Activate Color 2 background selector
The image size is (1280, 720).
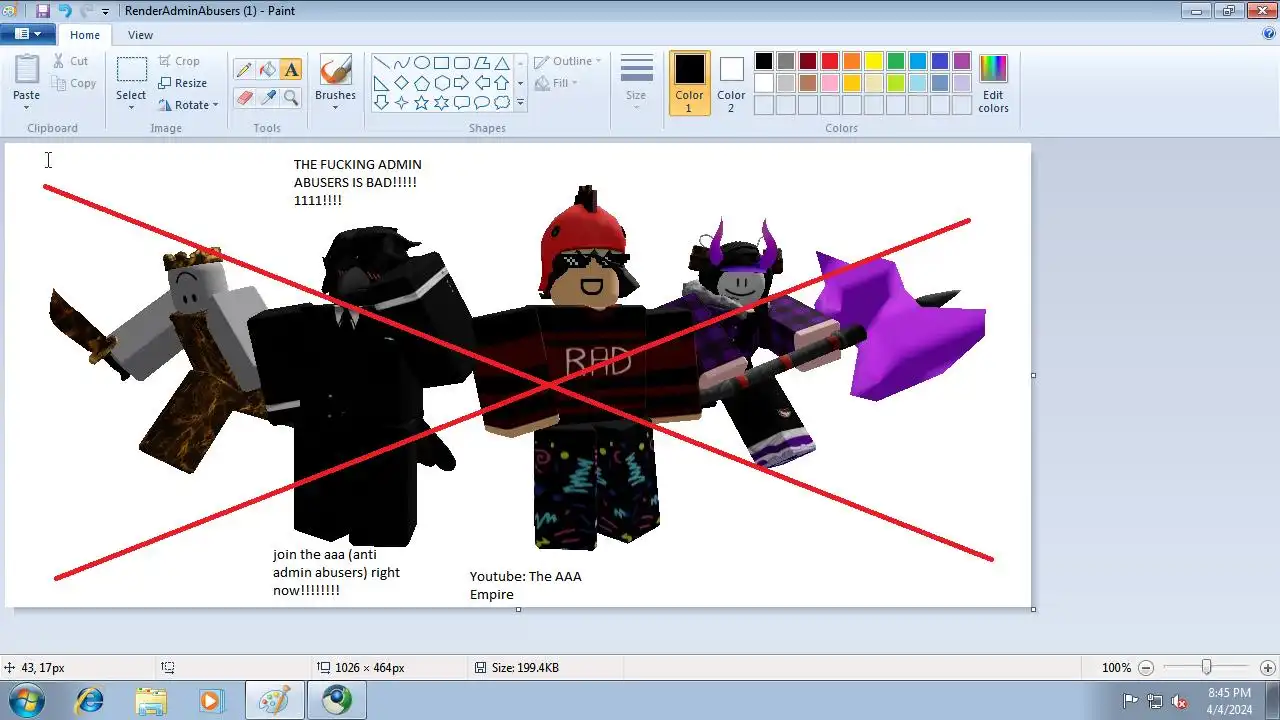pos(731,83)
